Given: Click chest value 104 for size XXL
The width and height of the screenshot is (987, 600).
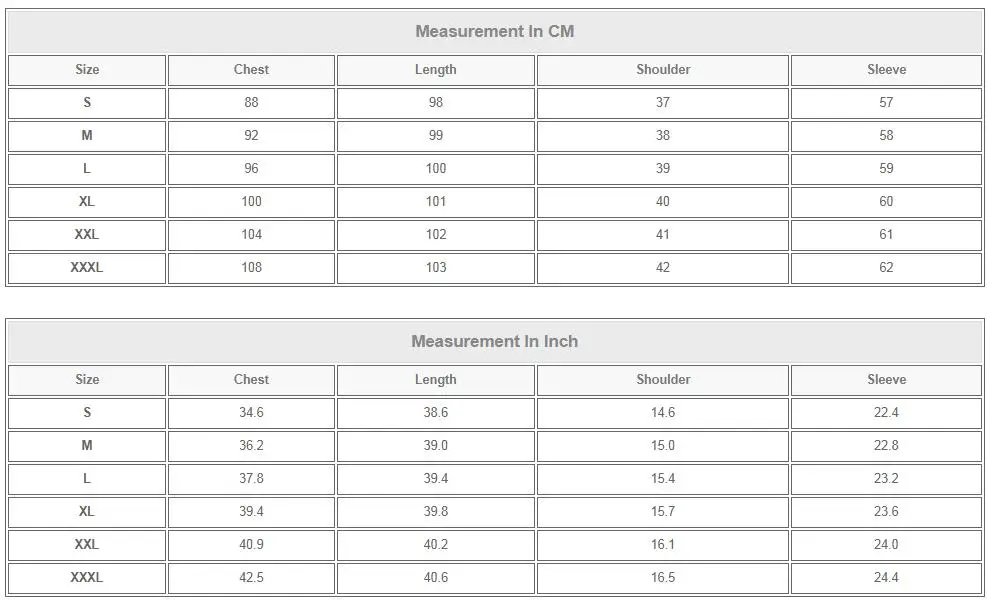Looking at the screenshot, I should coord(251,235).
